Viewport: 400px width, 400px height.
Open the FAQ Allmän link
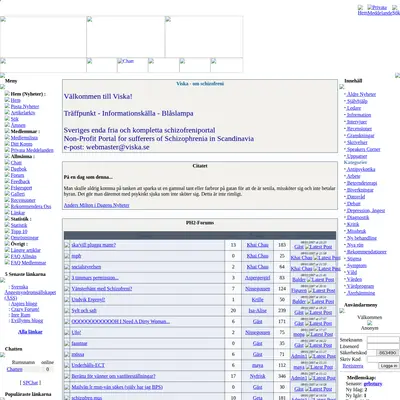point(23,256)
